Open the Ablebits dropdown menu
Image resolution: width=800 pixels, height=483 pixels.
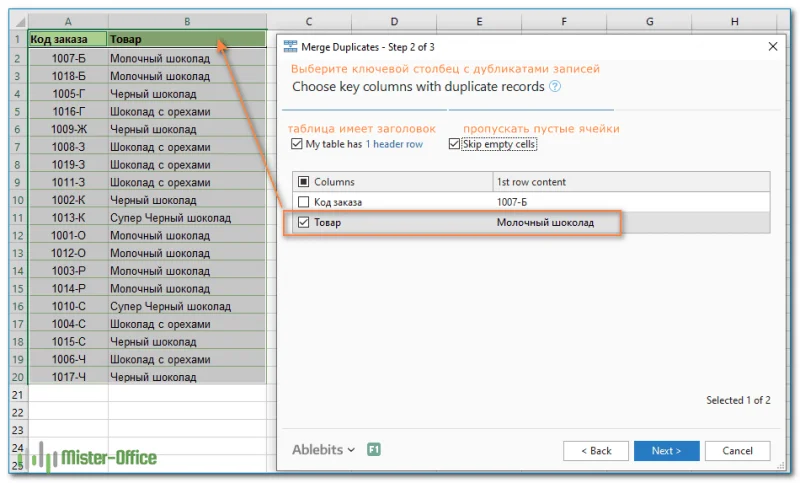pyautogui.click(x=323, y=450)
